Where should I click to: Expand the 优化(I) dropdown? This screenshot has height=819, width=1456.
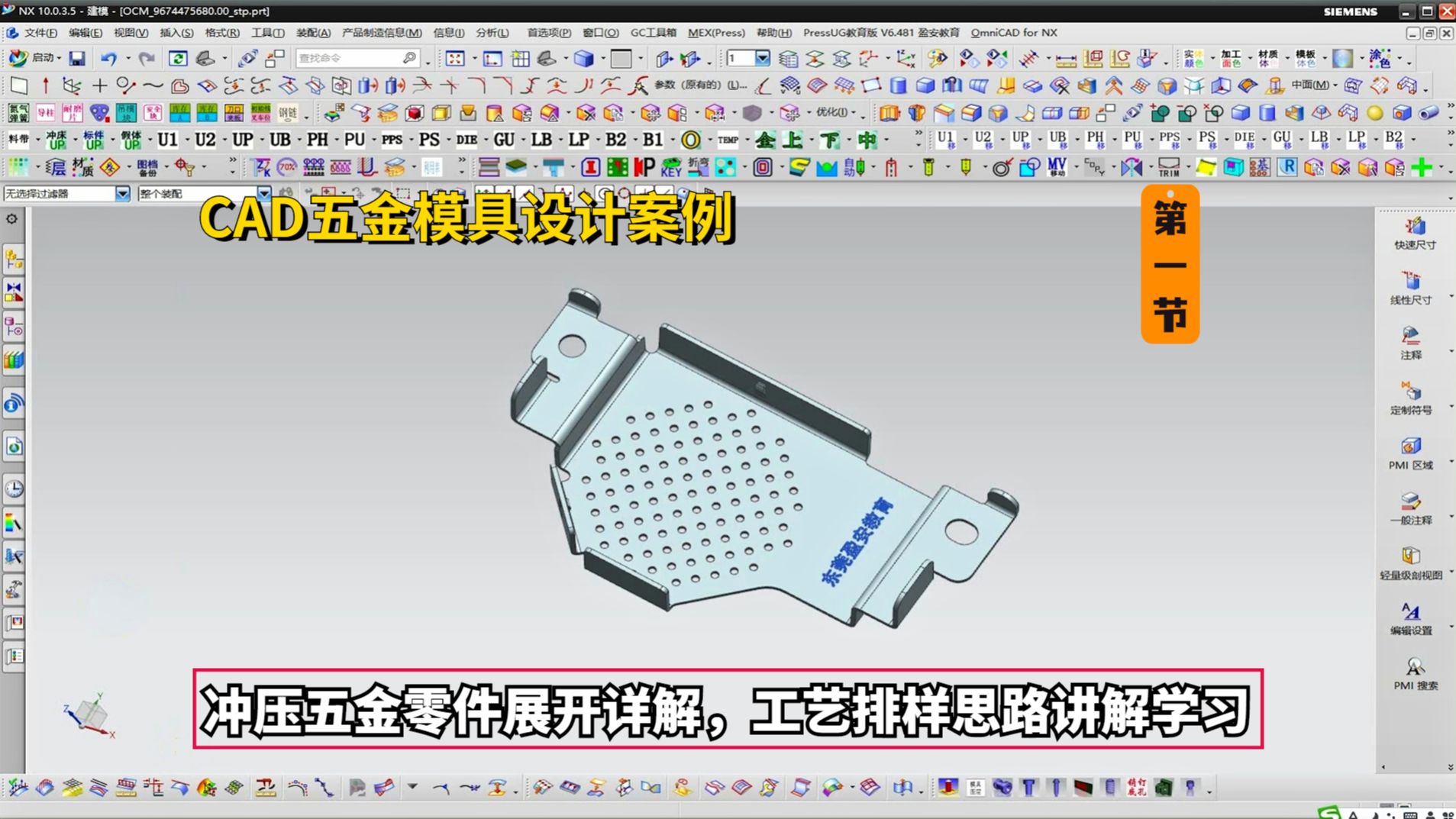[855, 113]
